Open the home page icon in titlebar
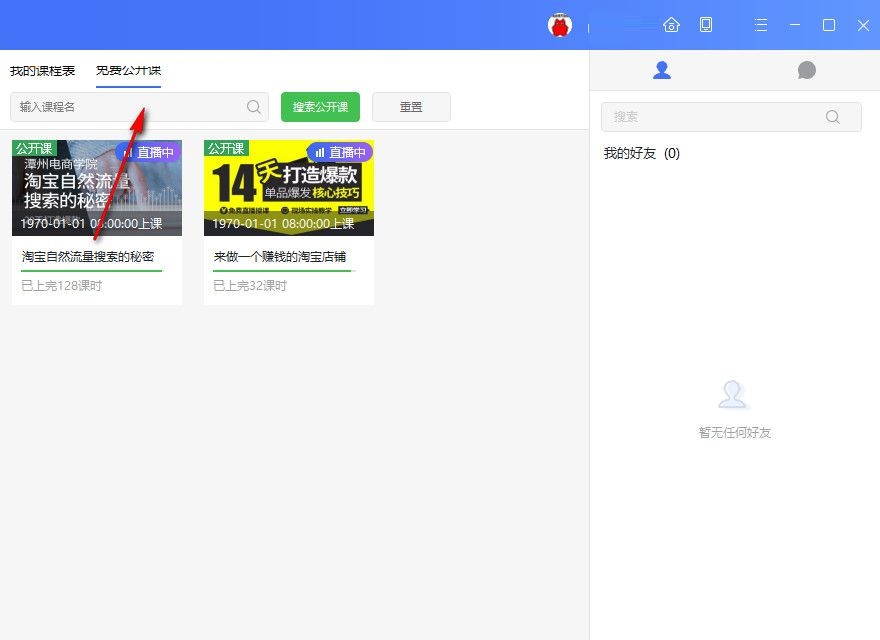Image resolution: width=880 pixels, height=640 pixels. (669, 23)
